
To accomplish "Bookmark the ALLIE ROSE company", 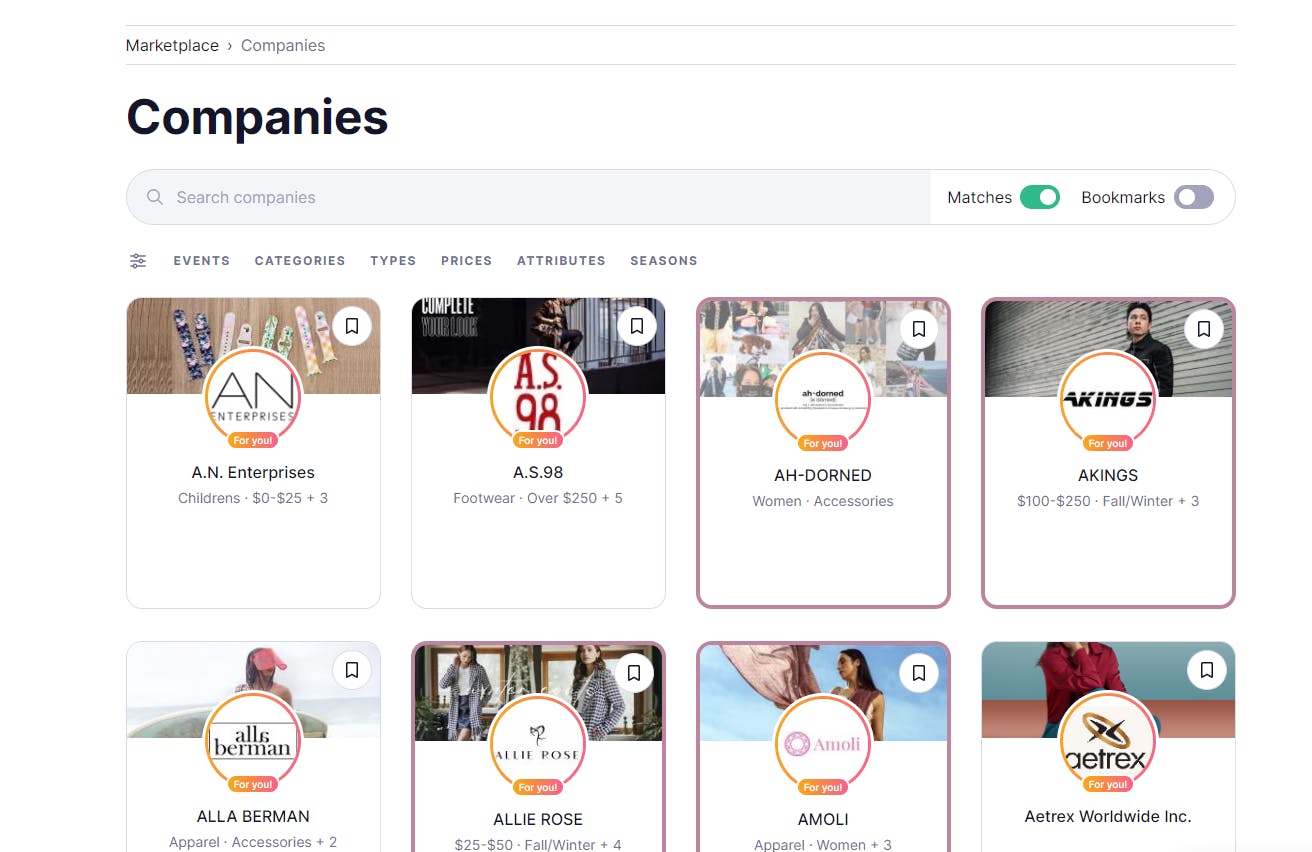I will (634, 673).
